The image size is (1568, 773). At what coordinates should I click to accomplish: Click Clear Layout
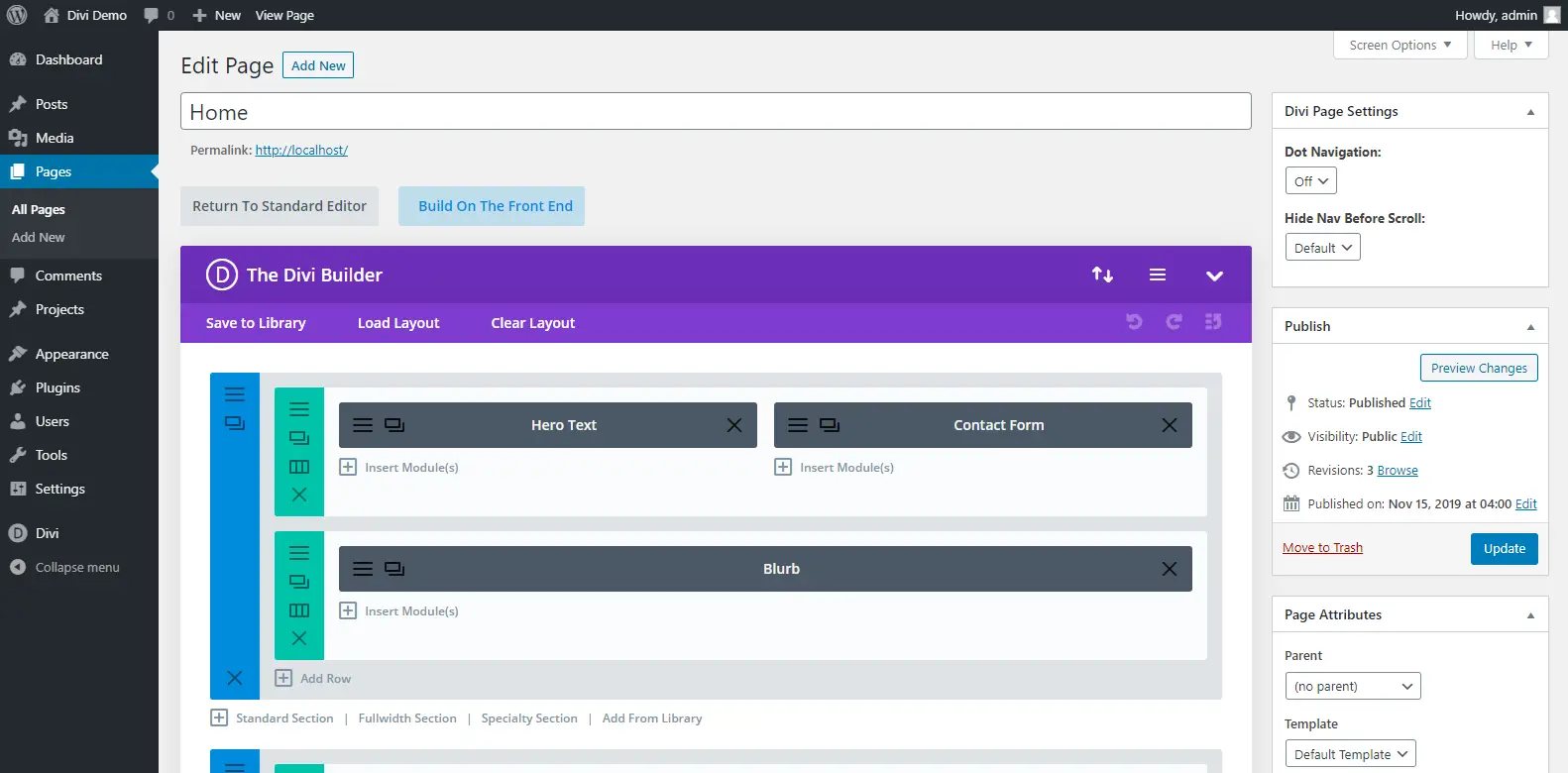click(533, 323)
